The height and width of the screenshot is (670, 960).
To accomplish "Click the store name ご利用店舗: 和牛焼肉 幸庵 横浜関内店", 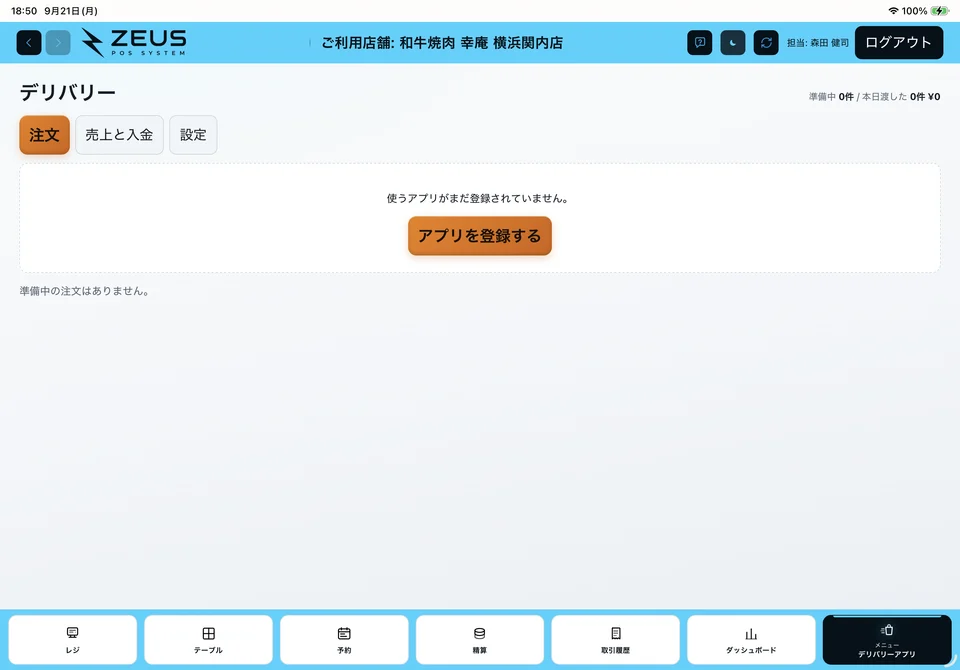I will (442, 43).
